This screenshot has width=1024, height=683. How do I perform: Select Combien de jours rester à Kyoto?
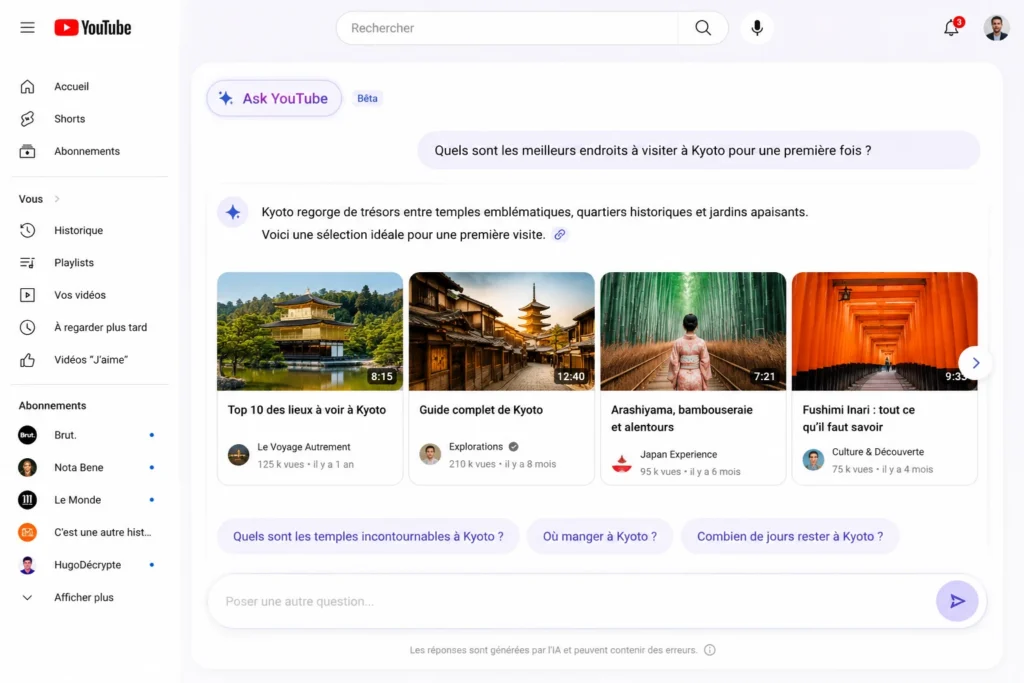[790, 536]
